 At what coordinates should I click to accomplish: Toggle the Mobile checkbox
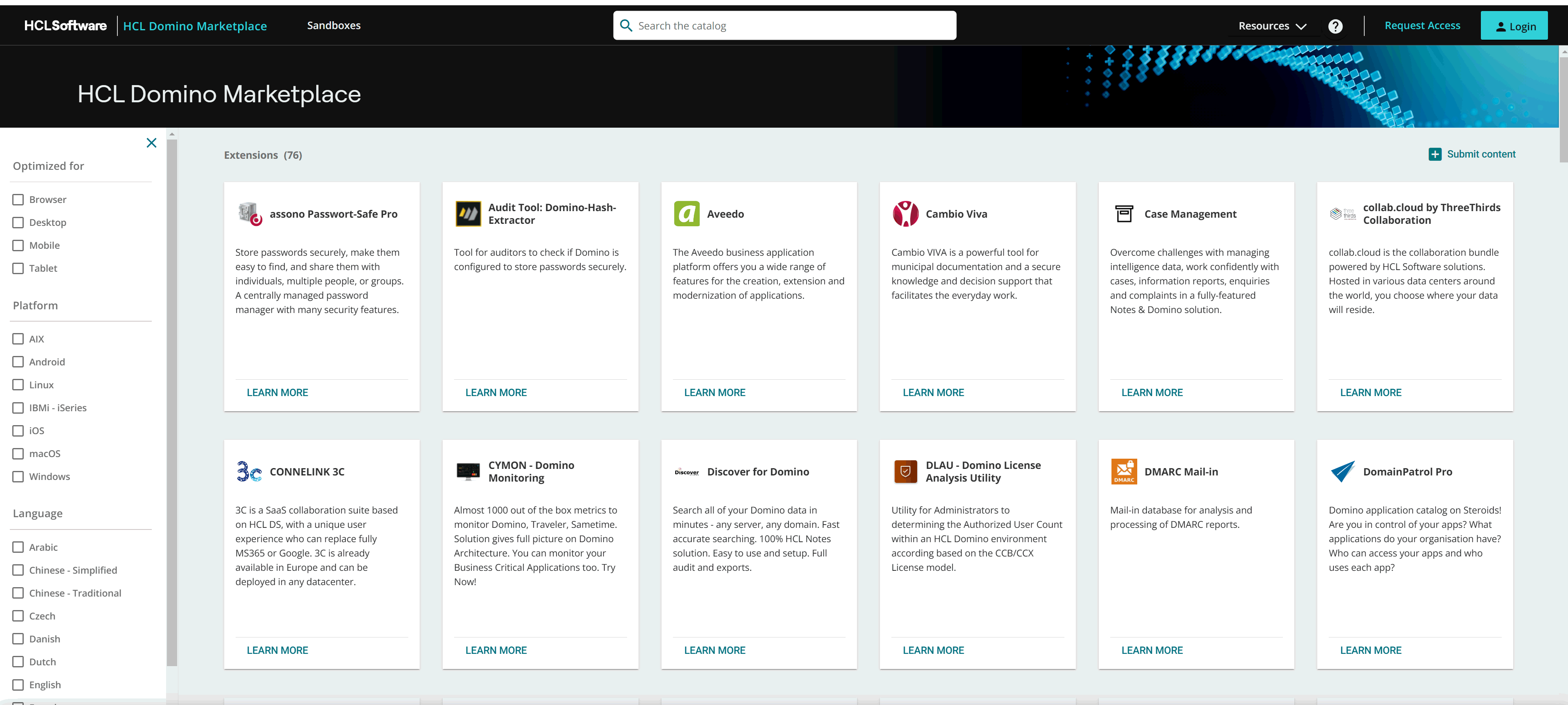tap(18, 246)
